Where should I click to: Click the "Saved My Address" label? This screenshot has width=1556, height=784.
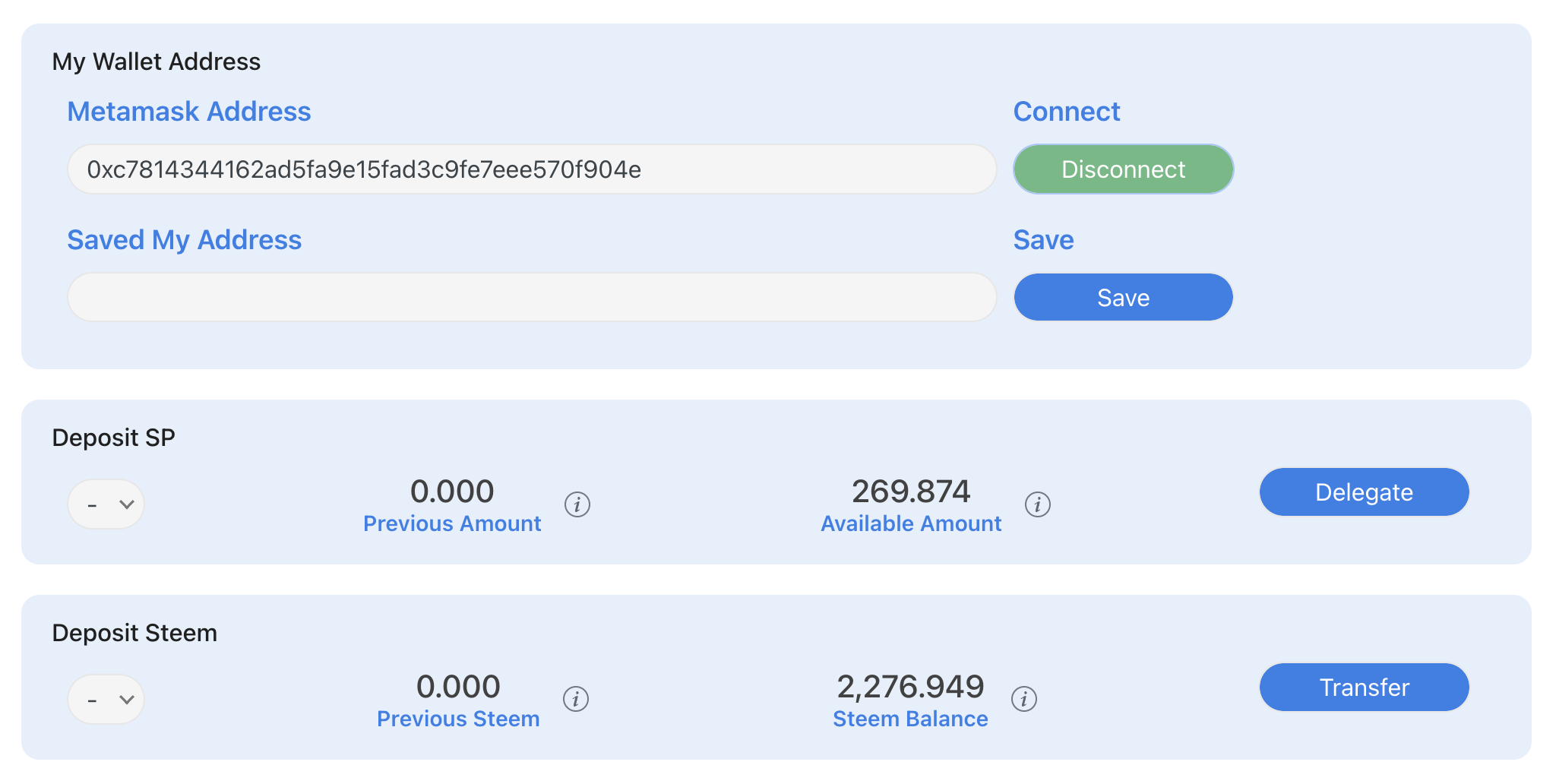pos(185,240)
